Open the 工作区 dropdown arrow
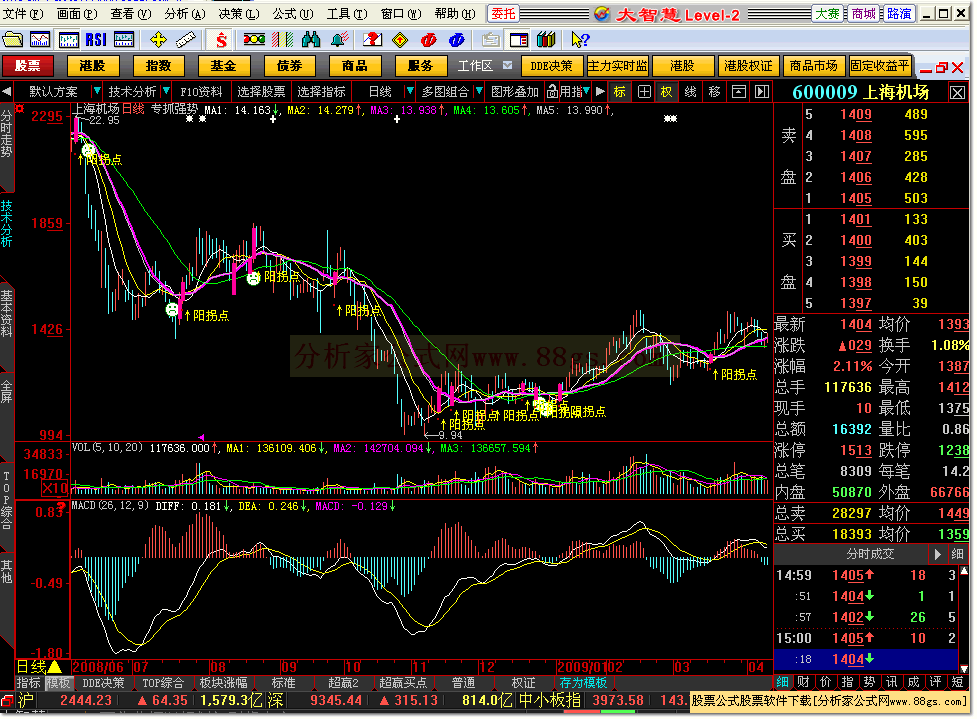The width and height of the screenshot is (977, 719). [508, 65]
